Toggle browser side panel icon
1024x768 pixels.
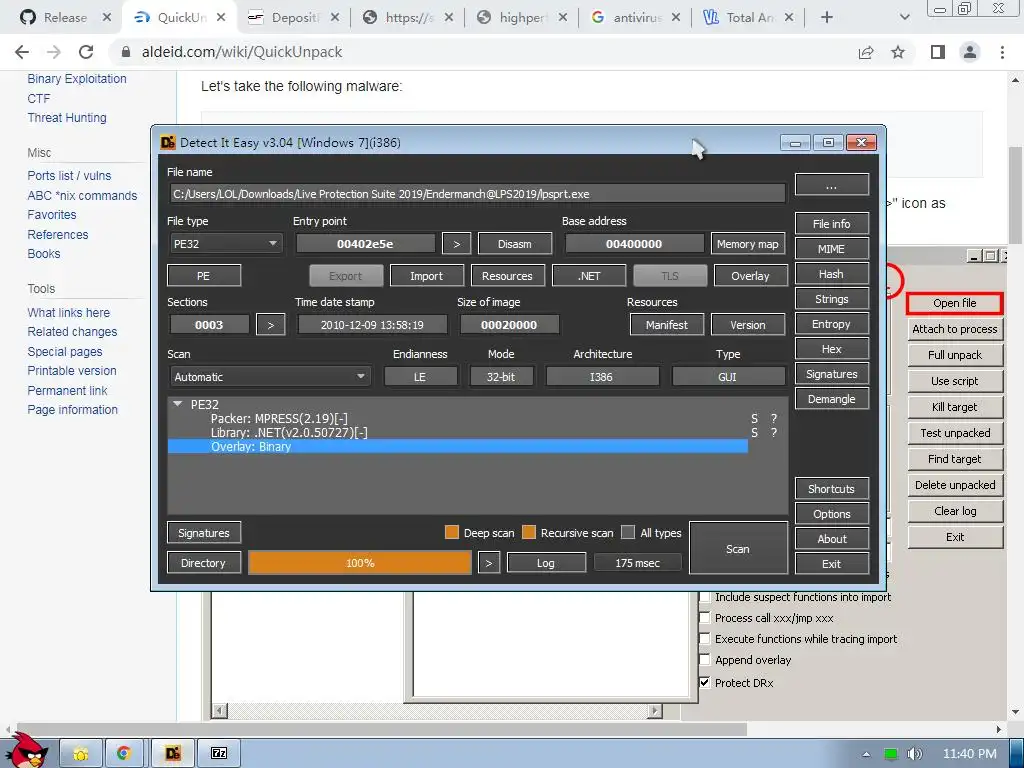(938, 52)
